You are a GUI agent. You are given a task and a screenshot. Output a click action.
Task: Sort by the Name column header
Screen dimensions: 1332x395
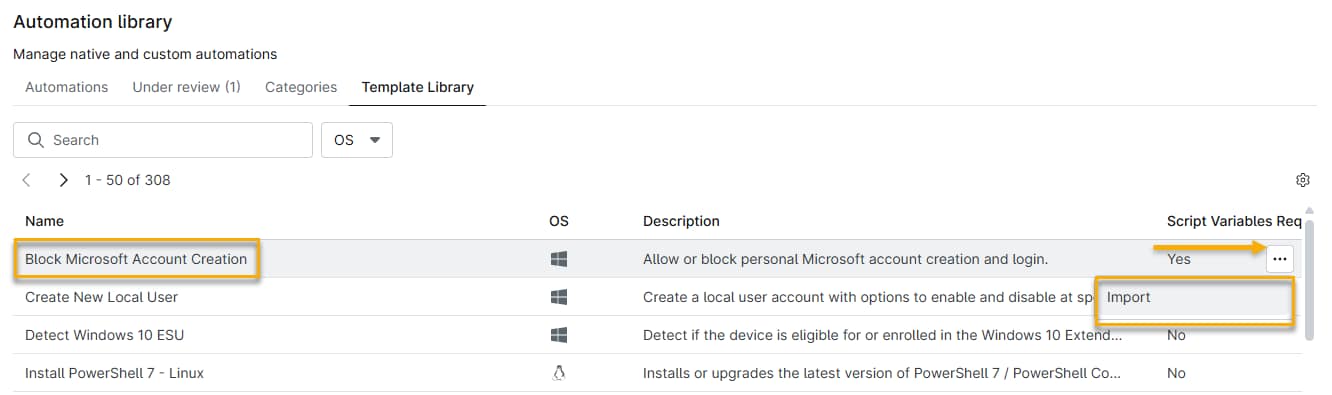(x=44, y=221)
